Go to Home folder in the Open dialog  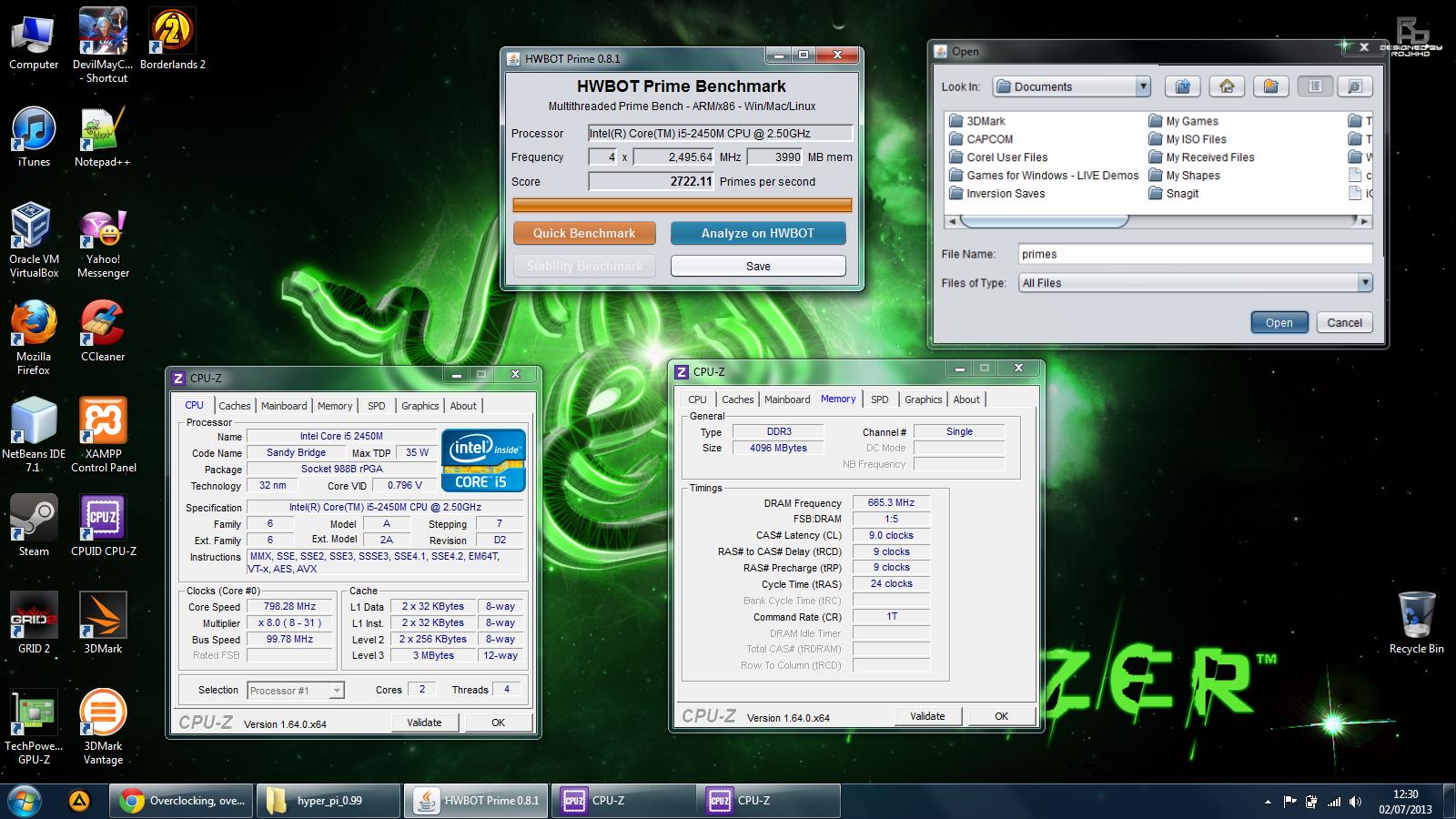[x=1227, y=86]
